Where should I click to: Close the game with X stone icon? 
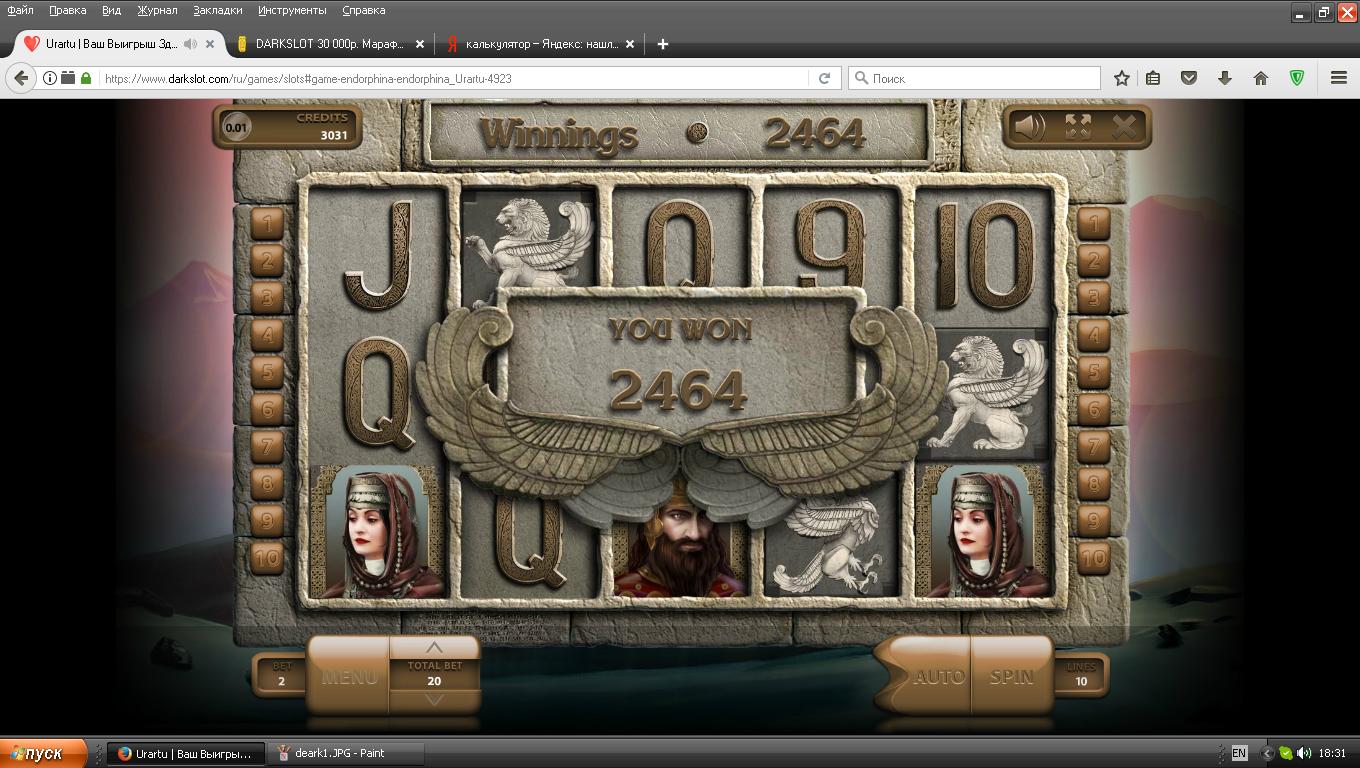[x=1125, y=126]
